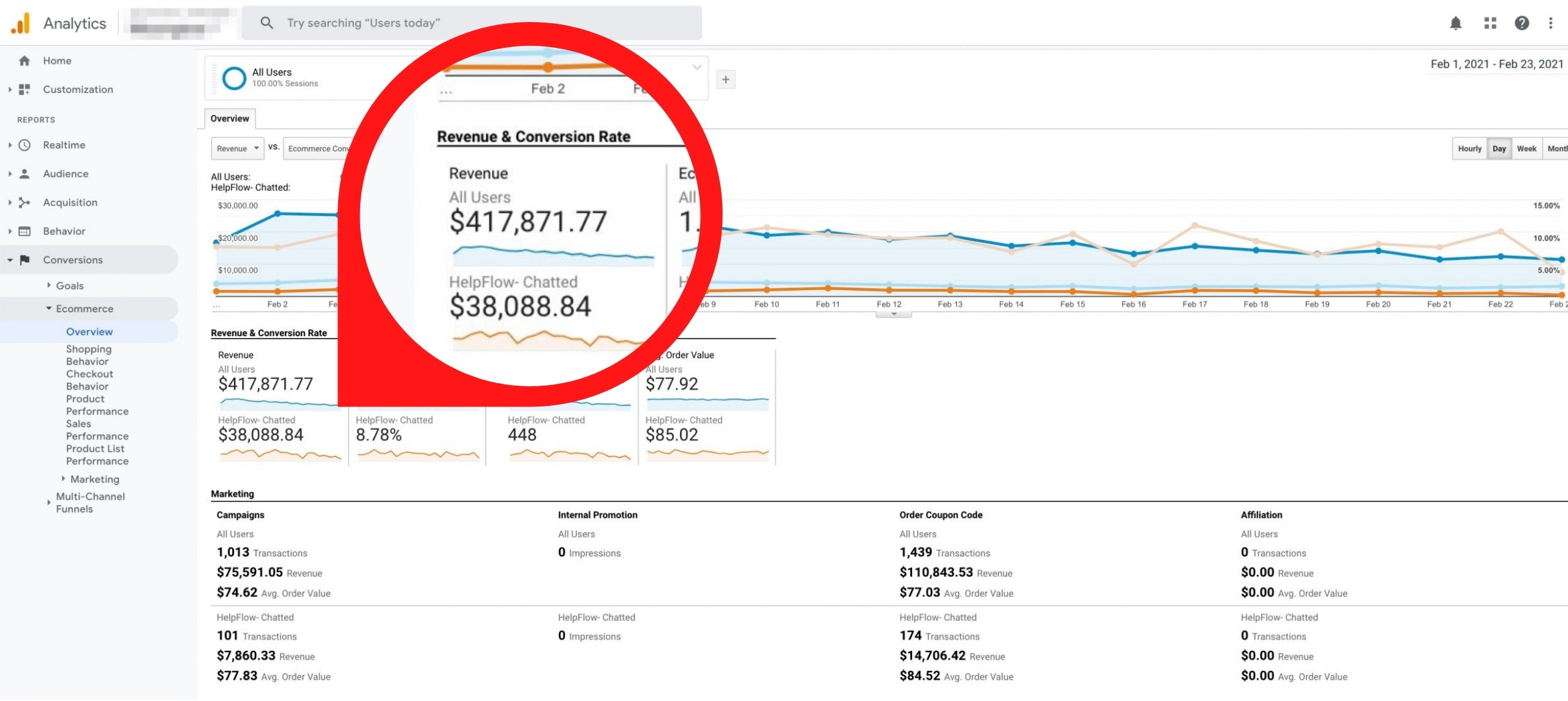
Task: Click the help question mark icon
Action: [1521, 23]
